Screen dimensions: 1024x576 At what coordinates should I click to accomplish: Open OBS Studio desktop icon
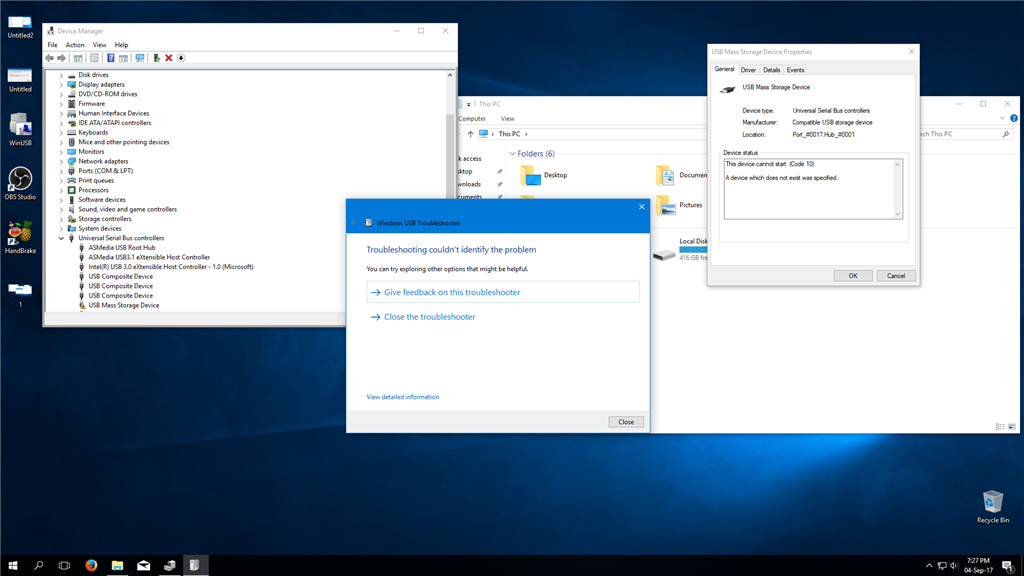click(x=20, y=184)
